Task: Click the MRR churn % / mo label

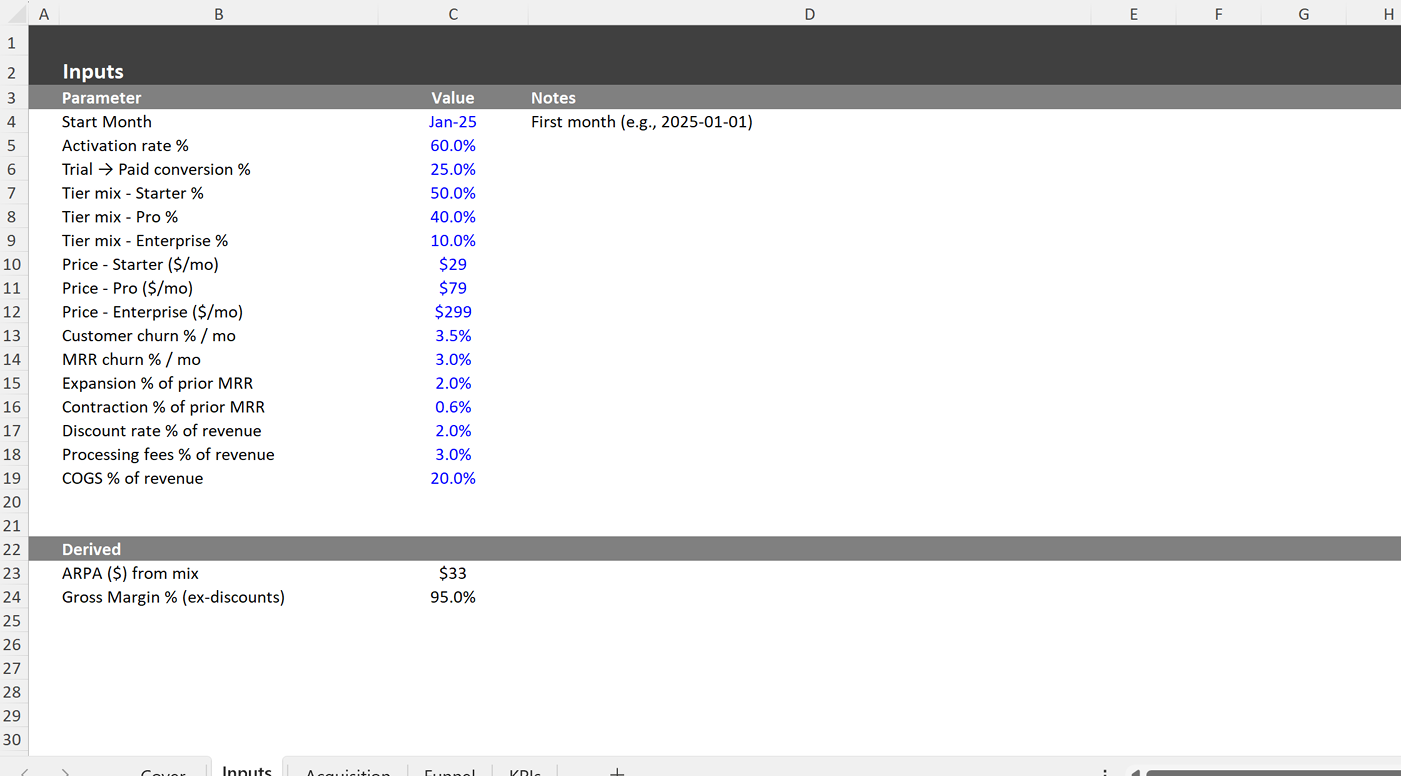Action: click(131, 360)
